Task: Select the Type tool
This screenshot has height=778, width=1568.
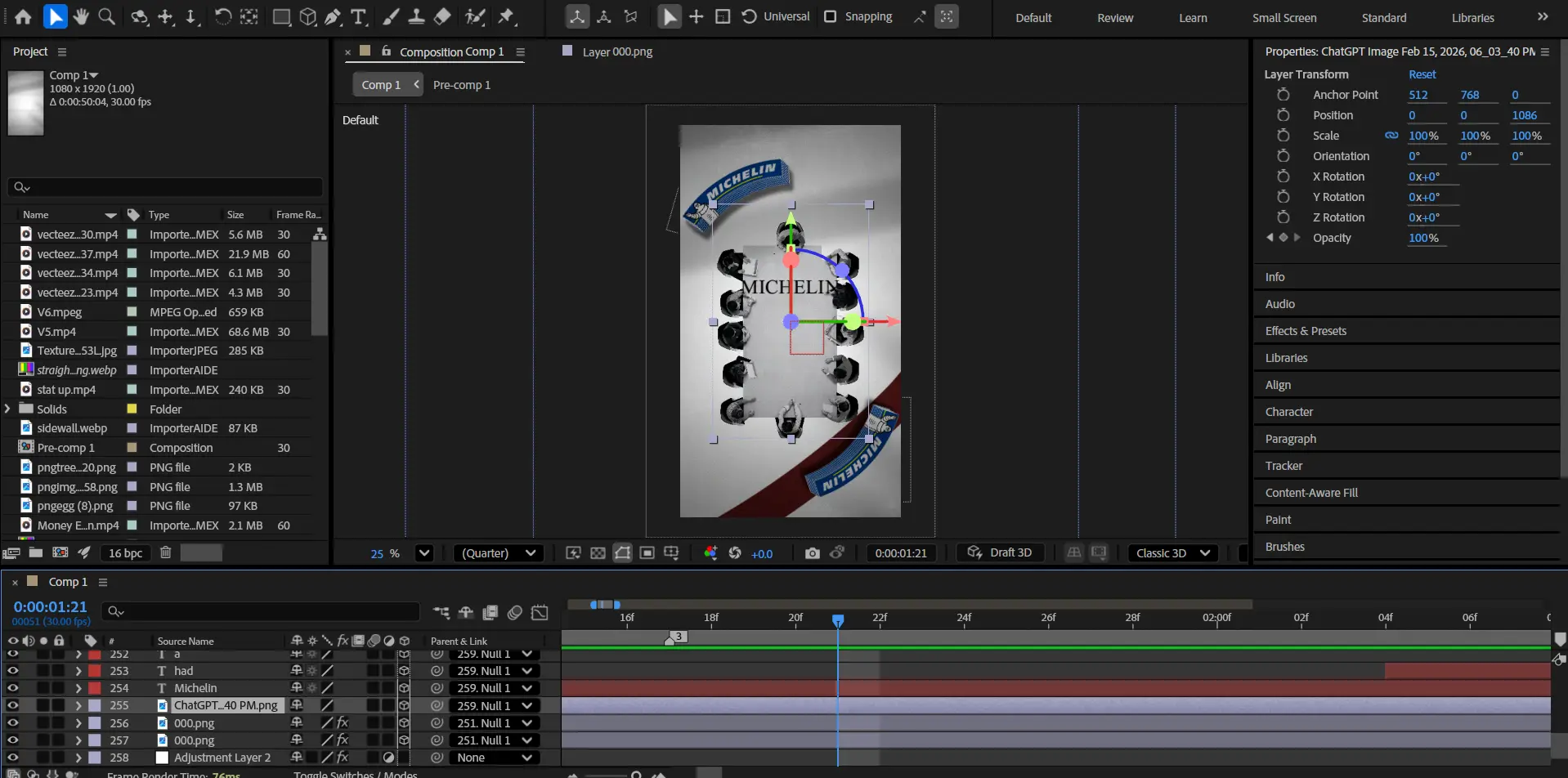Action: coord(358,16)
